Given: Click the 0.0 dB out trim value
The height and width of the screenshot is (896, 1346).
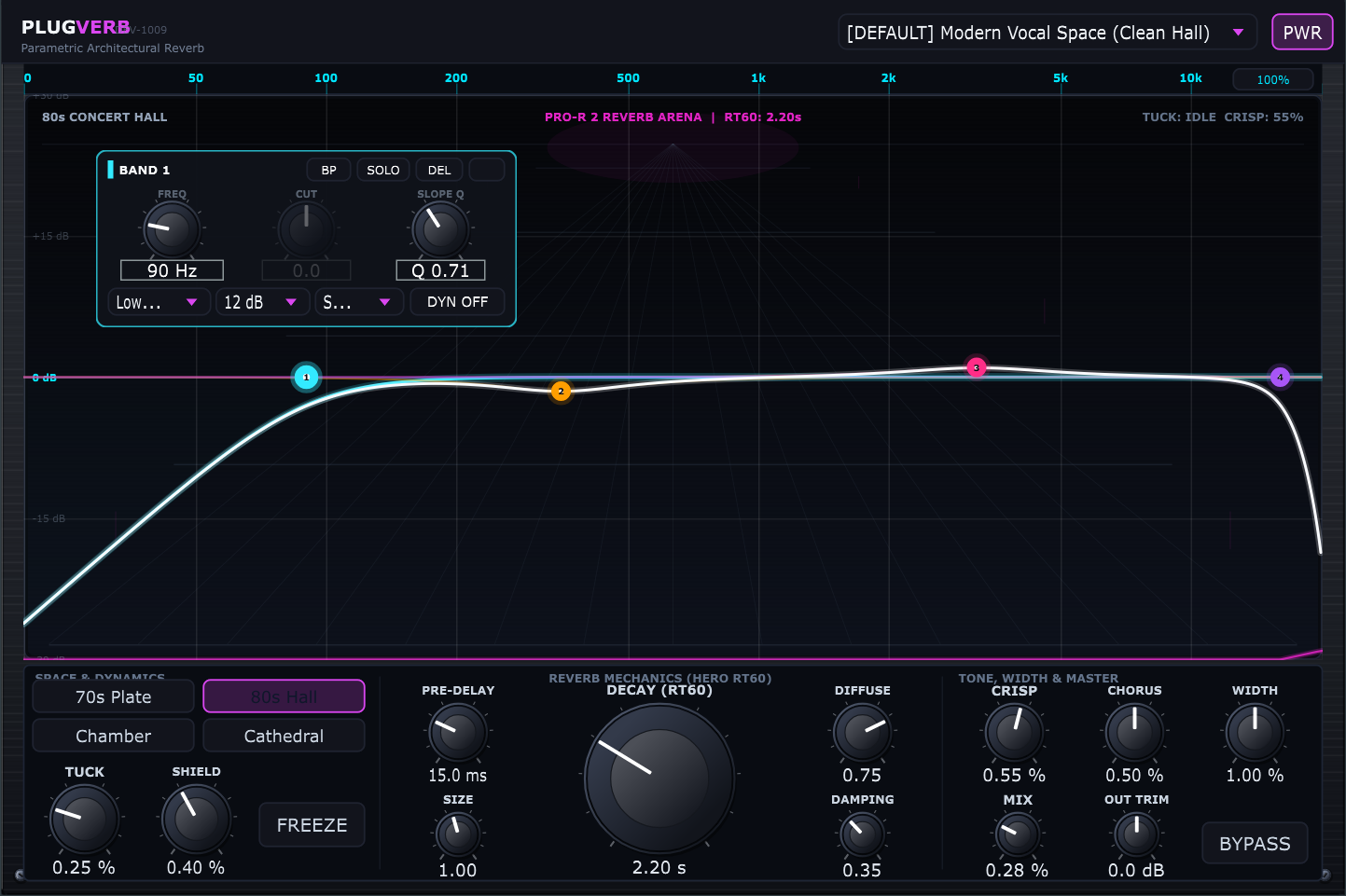Looking at the screenshot, I should click(x=1136, y=870).
